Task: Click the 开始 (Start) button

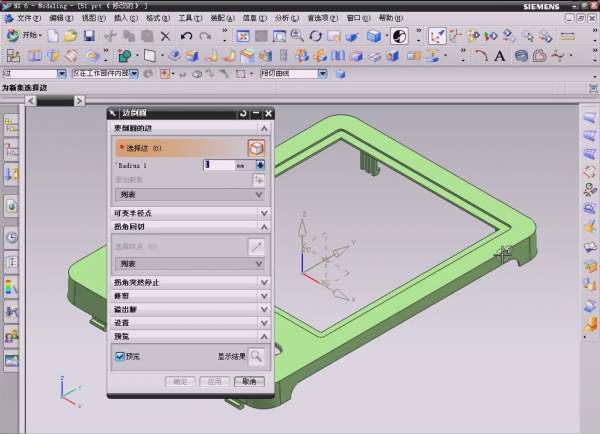Action: [25, 36]
